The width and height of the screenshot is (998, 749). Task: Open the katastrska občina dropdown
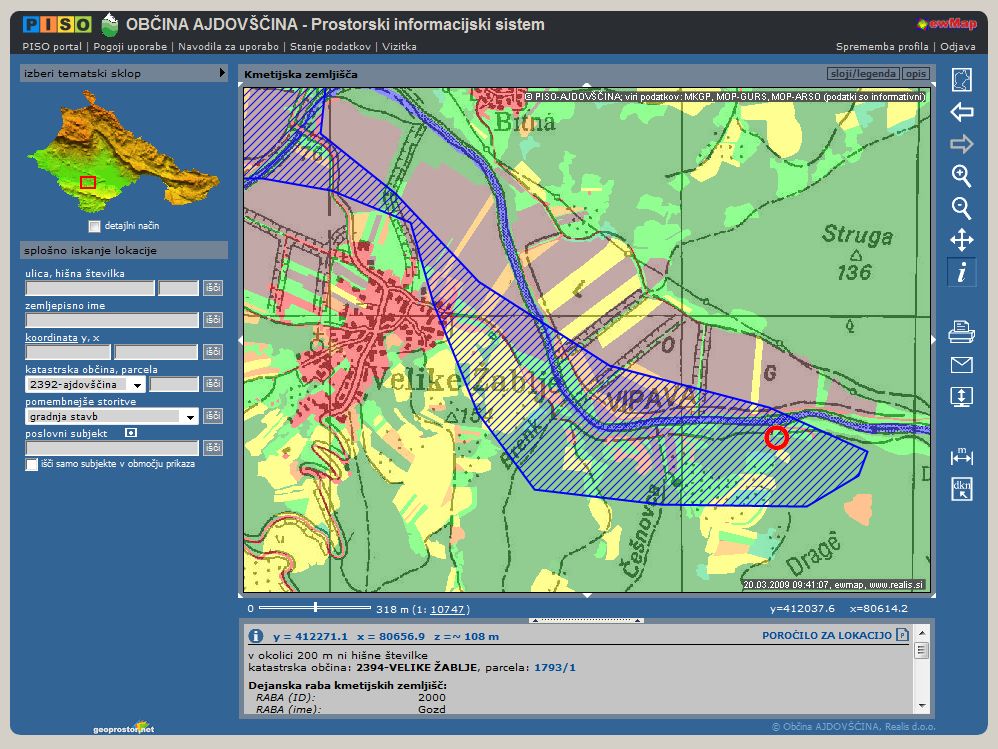[x=136, y=384]
